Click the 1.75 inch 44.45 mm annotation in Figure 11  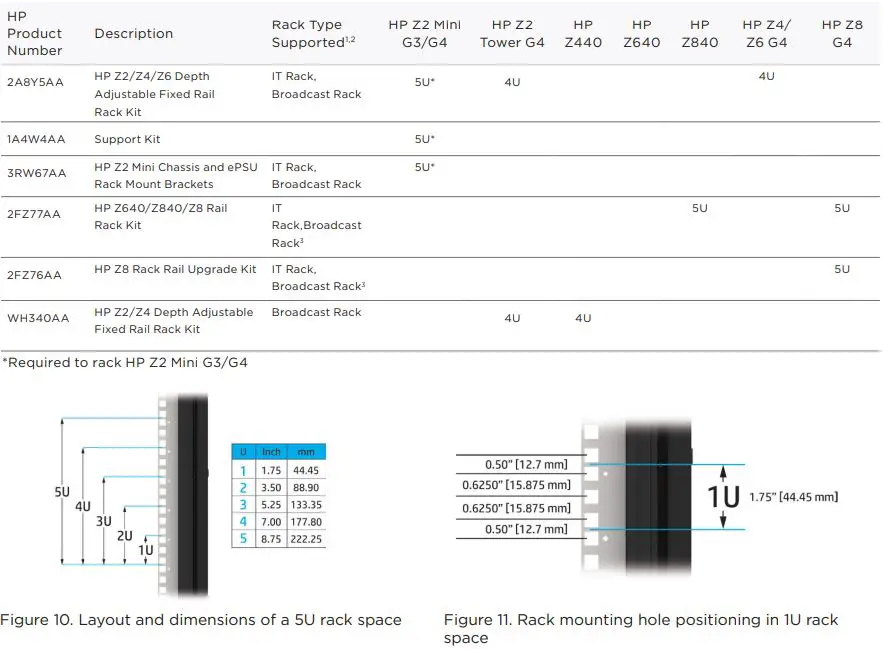(793, 496)
